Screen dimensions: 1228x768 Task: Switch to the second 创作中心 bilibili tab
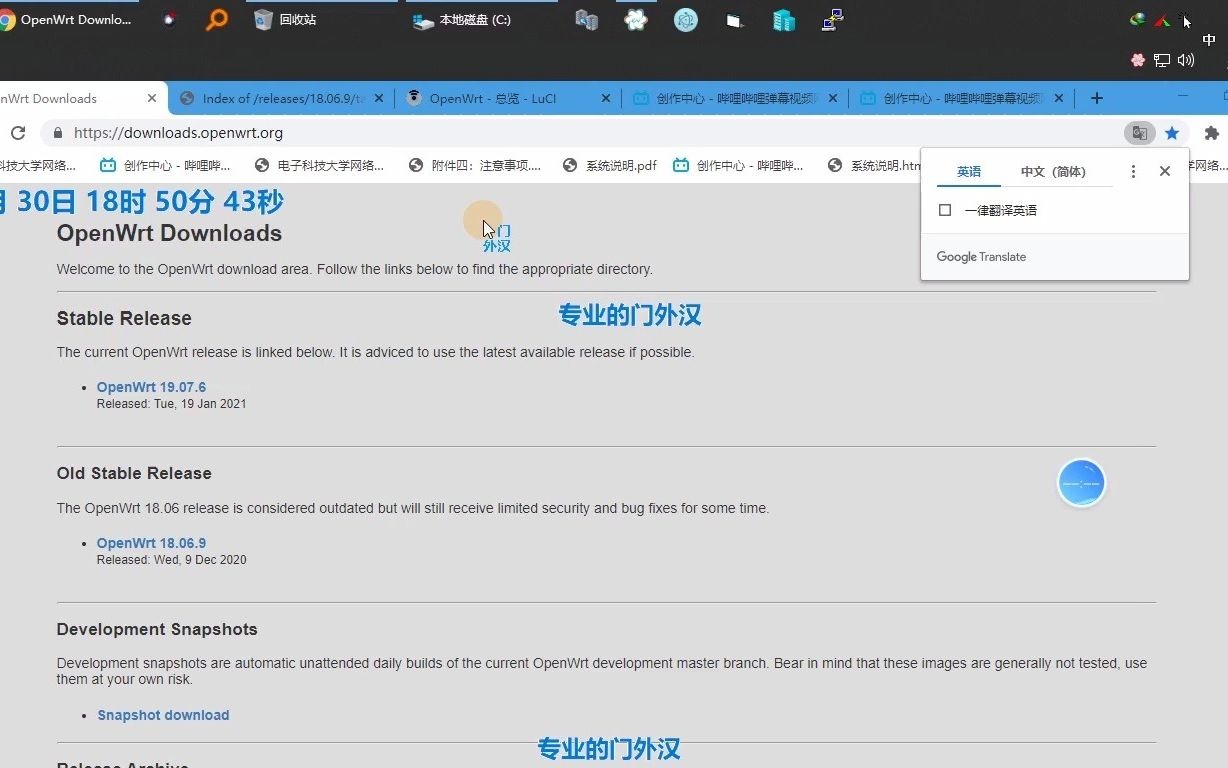(x=961, y=98)
